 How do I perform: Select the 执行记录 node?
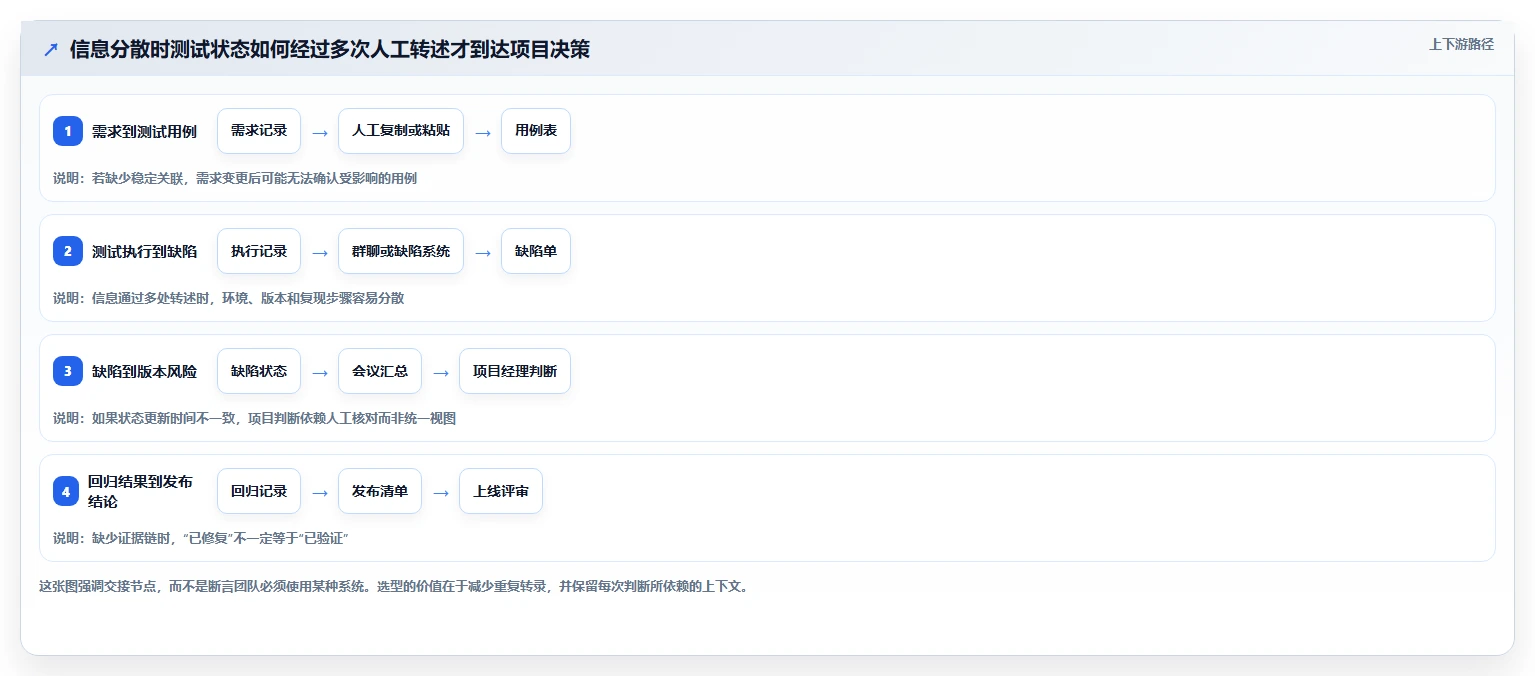(x=259, y=251)
